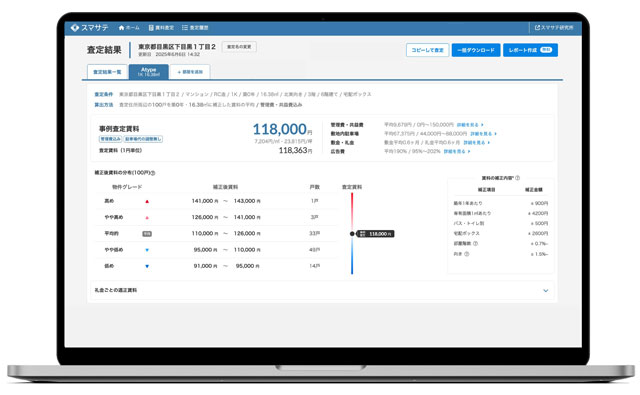This screenshot has width=640, height=395.
Task: Click help icon next to 賃料の補正内容 title
Action: click(x=518, y=178)
